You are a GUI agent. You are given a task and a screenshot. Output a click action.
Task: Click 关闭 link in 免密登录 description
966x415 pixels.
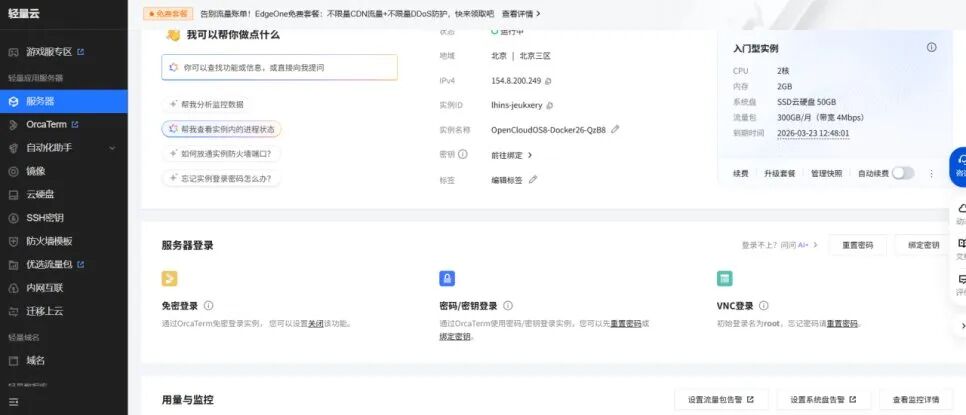click(315, 323)
